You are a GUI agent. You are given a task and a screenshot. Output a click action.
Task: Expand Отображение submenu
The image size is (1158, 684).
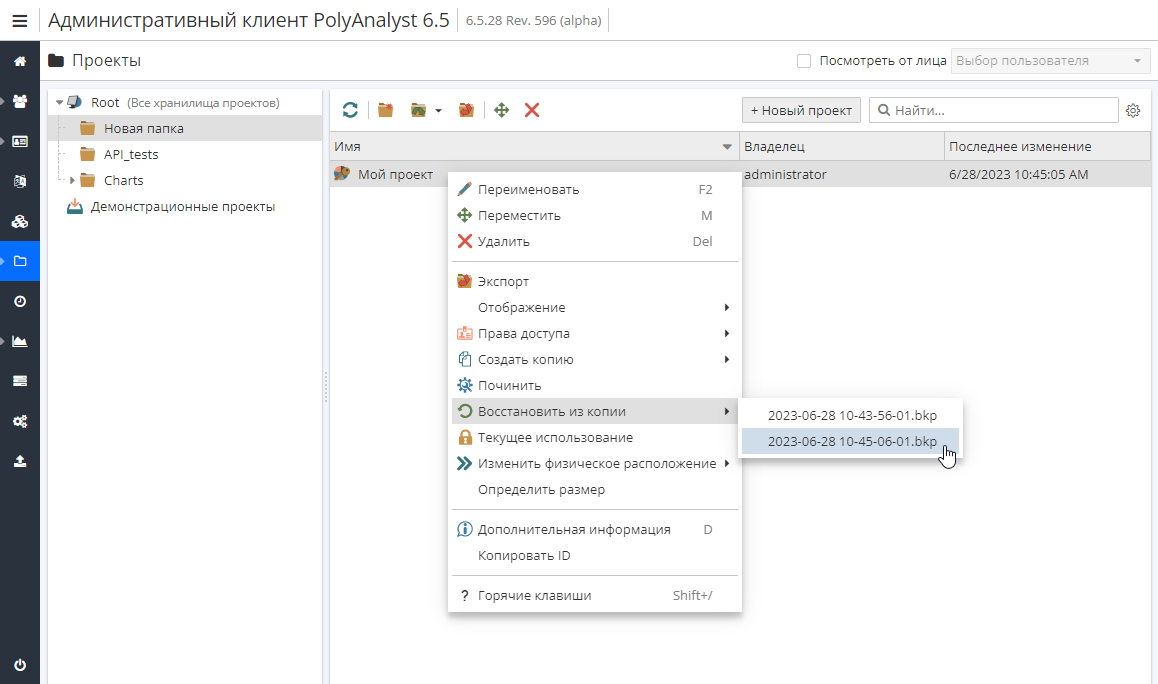(x=727, y=307)
